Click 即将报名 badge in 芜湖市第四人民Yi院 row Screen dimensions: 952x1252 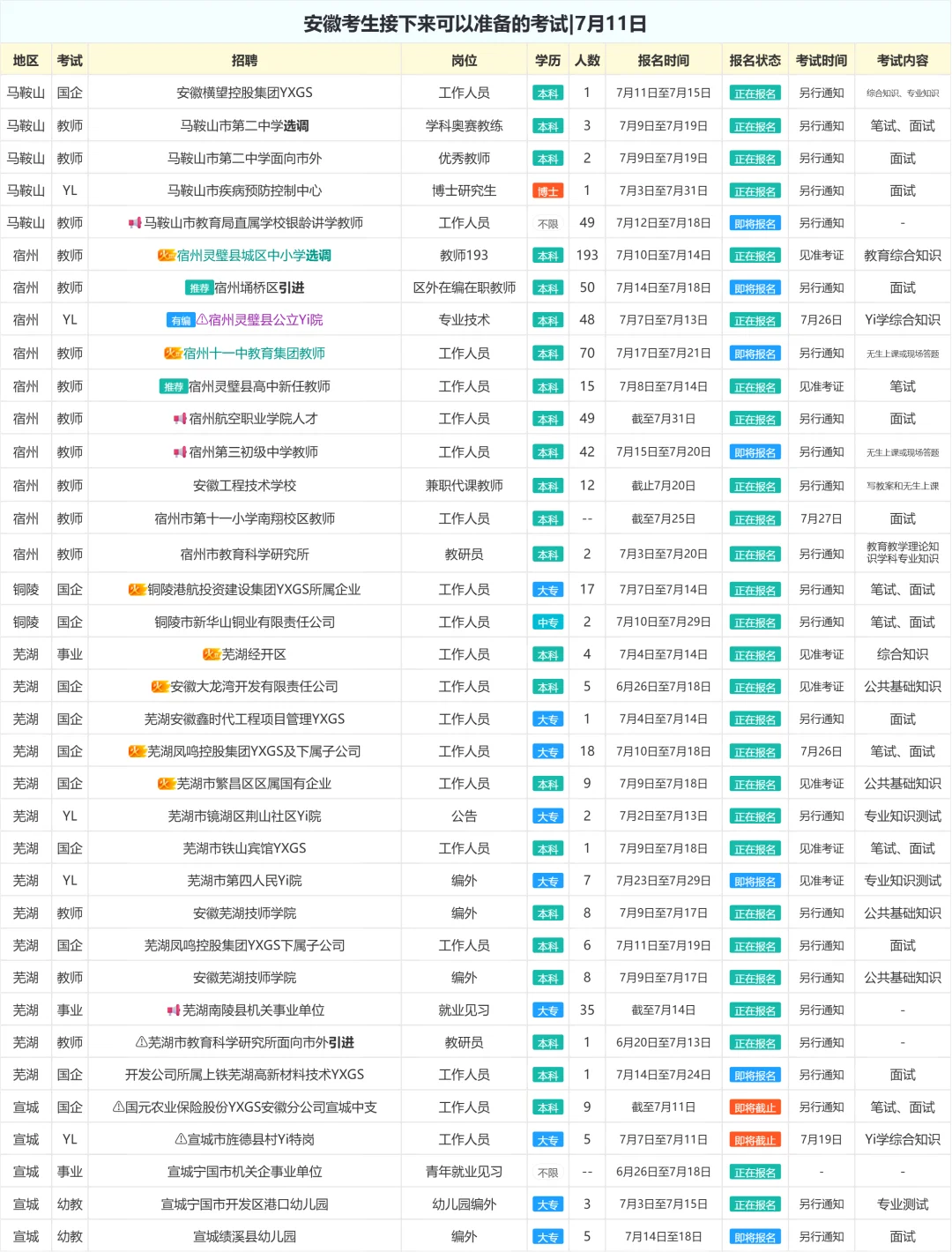(755, 882)
